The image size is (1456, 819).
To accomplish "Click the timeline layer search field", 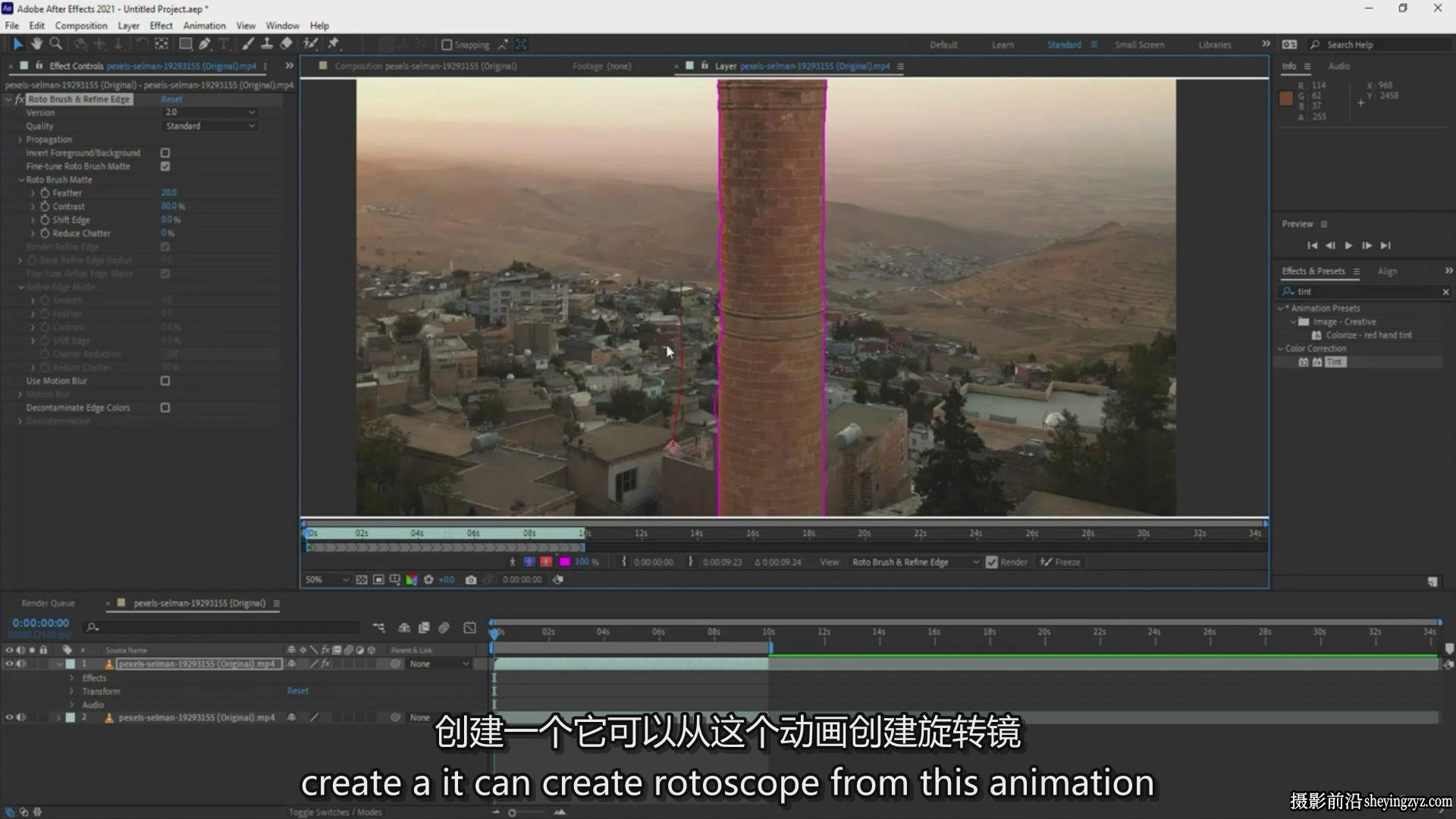I will pos(222,628).
